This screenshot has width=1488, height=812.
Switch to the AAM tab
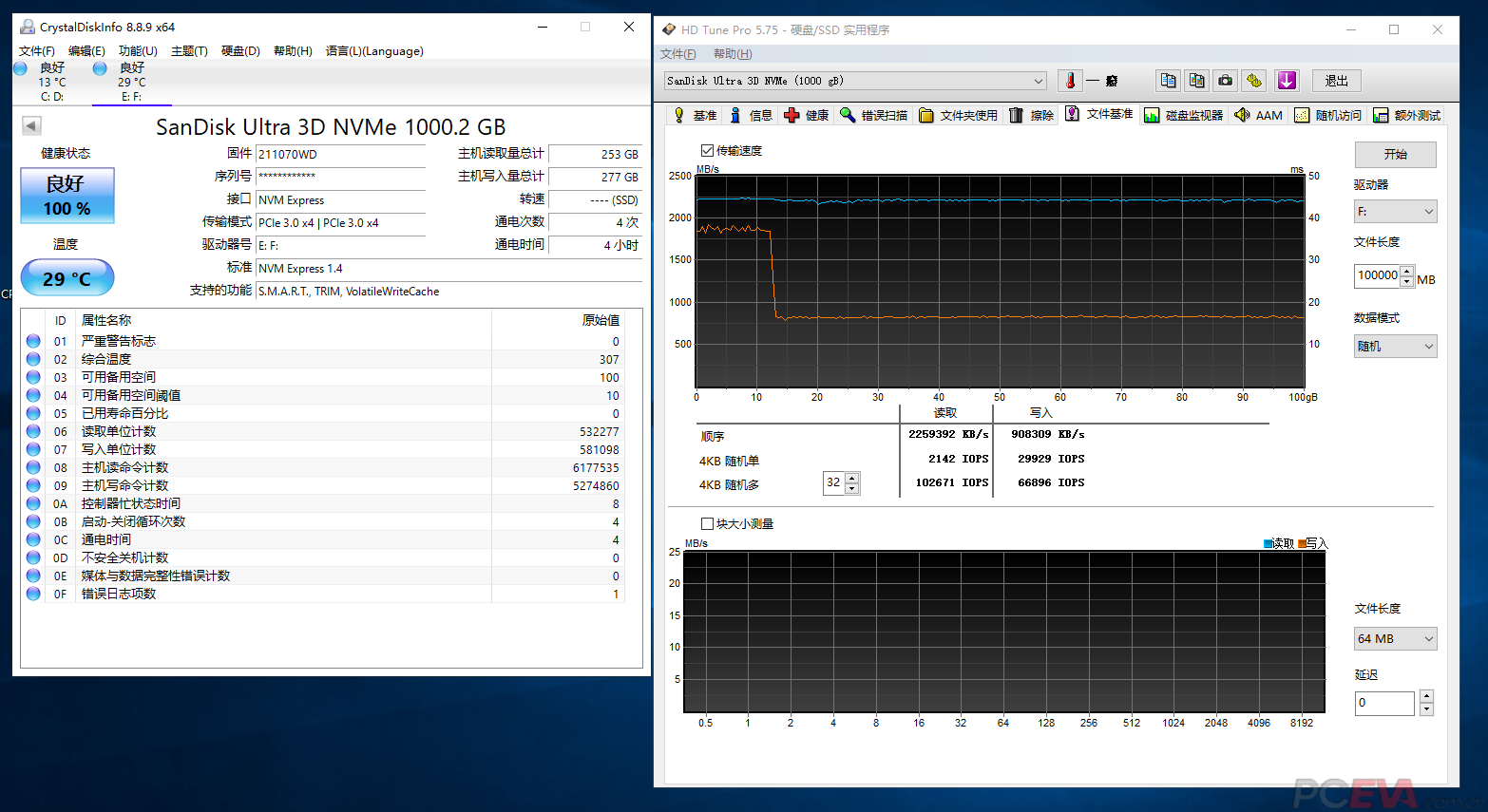pos(1258,116)
